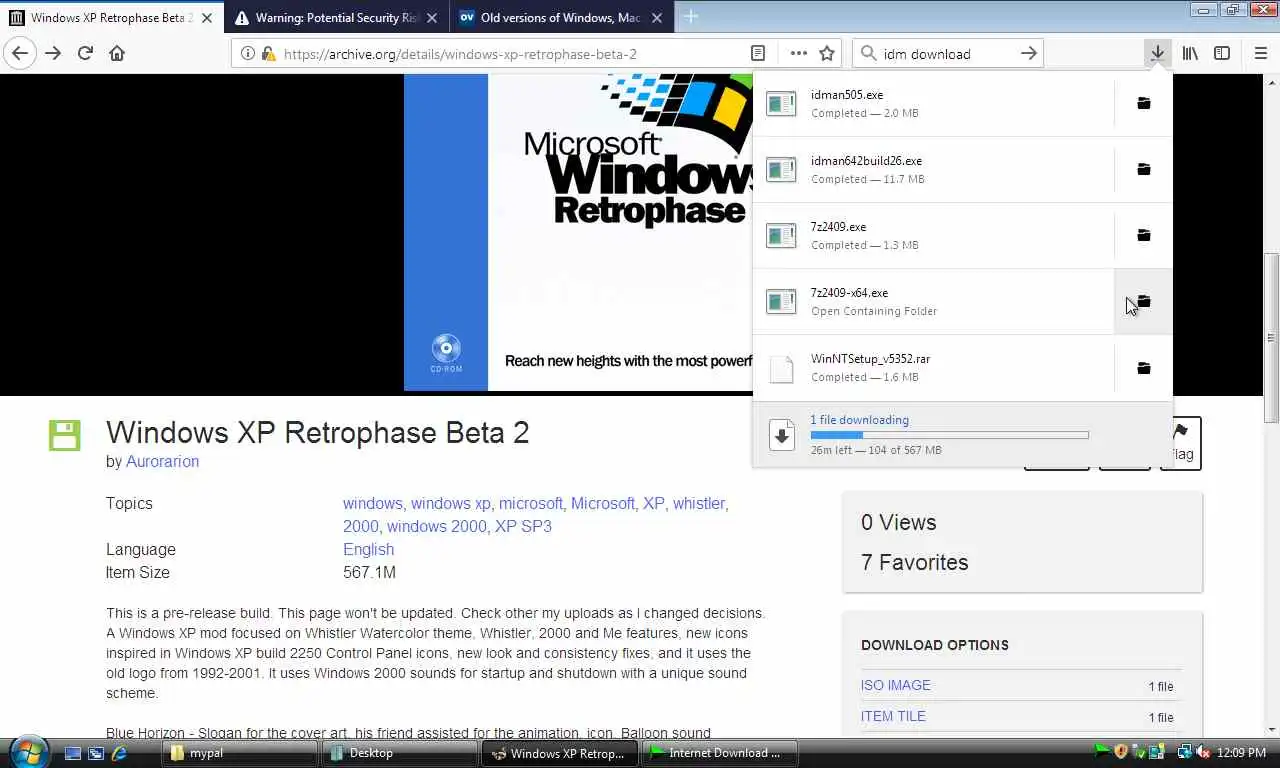Open the page actions three-dot menu
The height and width of the screenshot is (768, 1280).
click(x=798, y=54)
